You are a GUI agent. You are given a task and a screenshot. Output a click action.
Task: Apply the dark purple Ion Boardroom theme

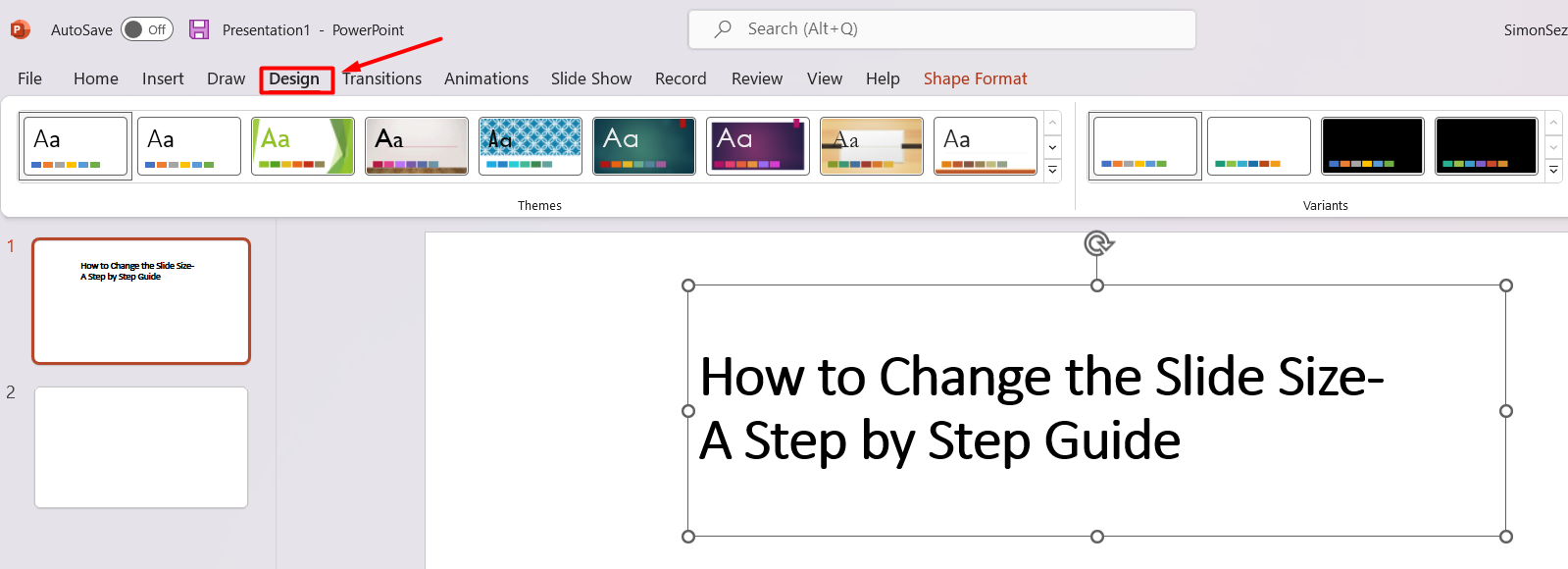[x=758, y=146]
